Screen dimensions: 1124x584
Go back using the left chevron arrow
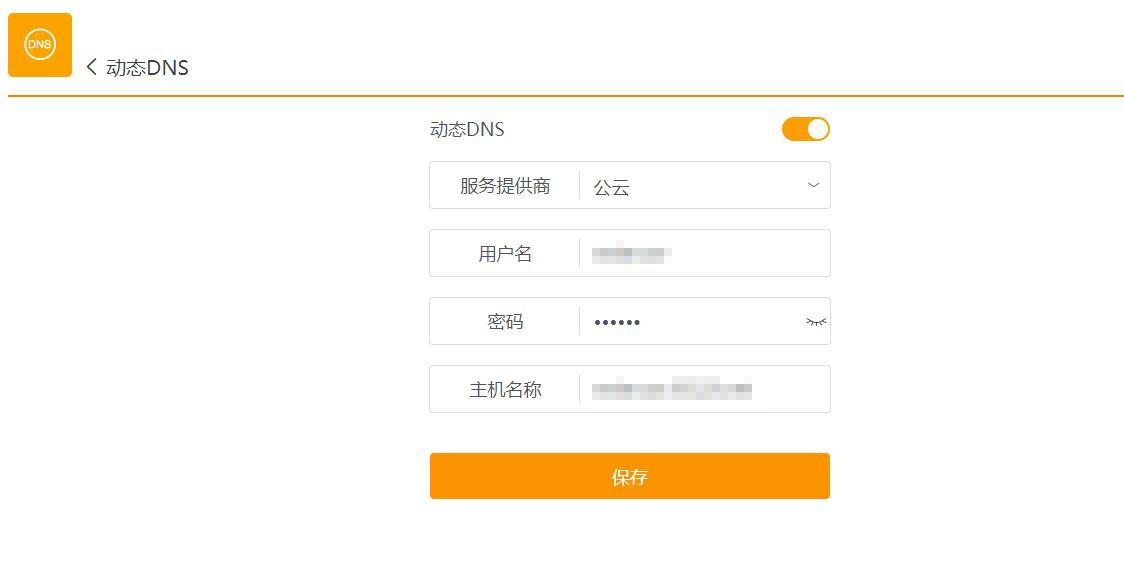(x=91, y=67)
